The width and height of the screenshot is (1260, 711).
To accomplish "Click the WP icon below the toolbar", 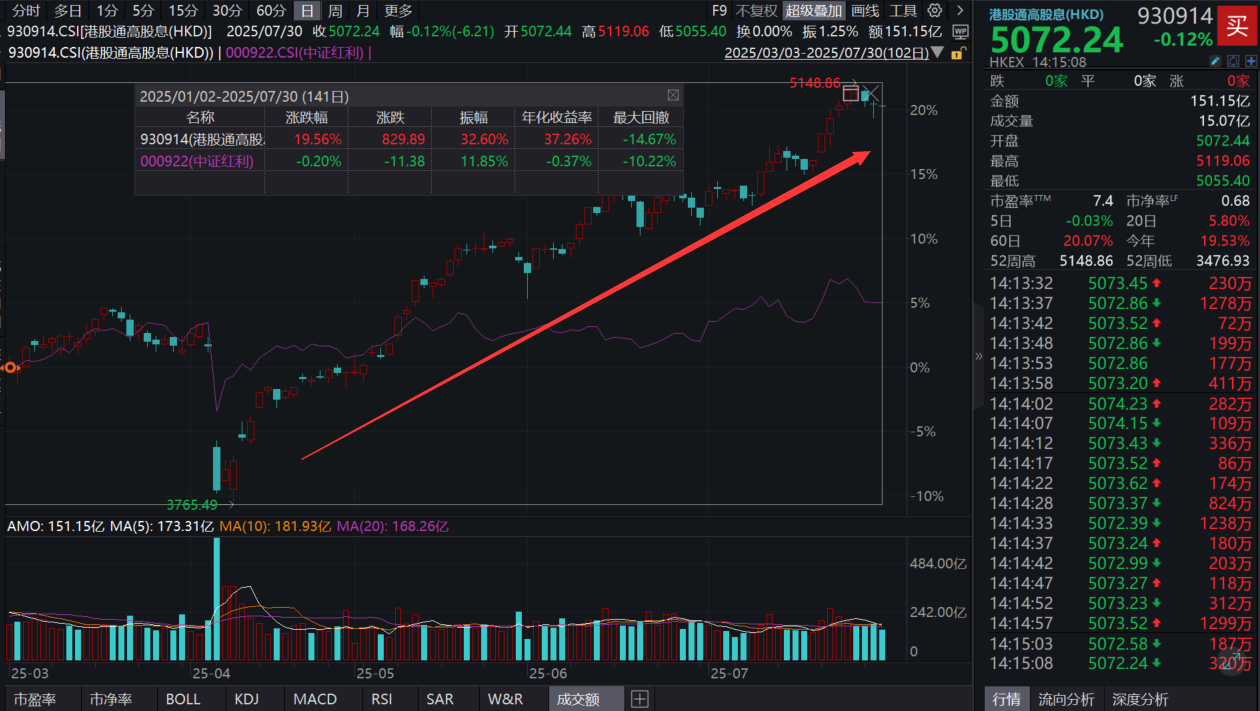I will pos(960,30).
